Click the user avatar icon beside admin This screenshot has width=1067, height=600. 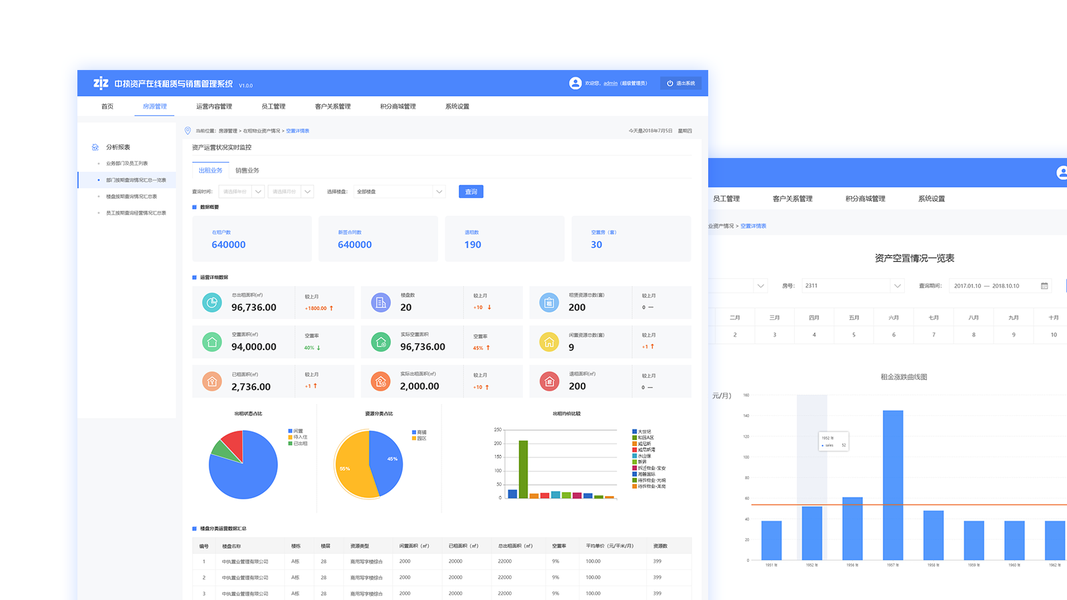pyautogui.click(x=575, y=83)
